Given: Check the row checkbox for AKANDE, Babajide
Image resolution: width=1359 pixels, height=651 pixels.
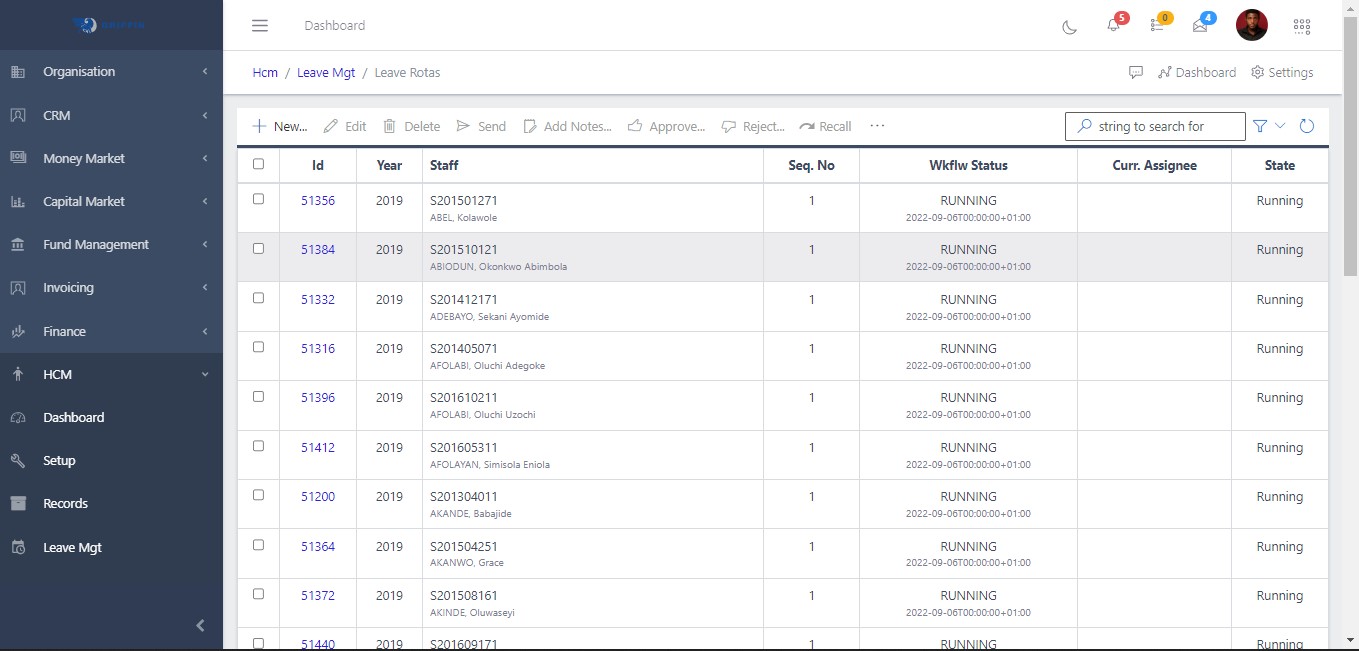Looking at the screenshot, I should (x=257, y=496).
